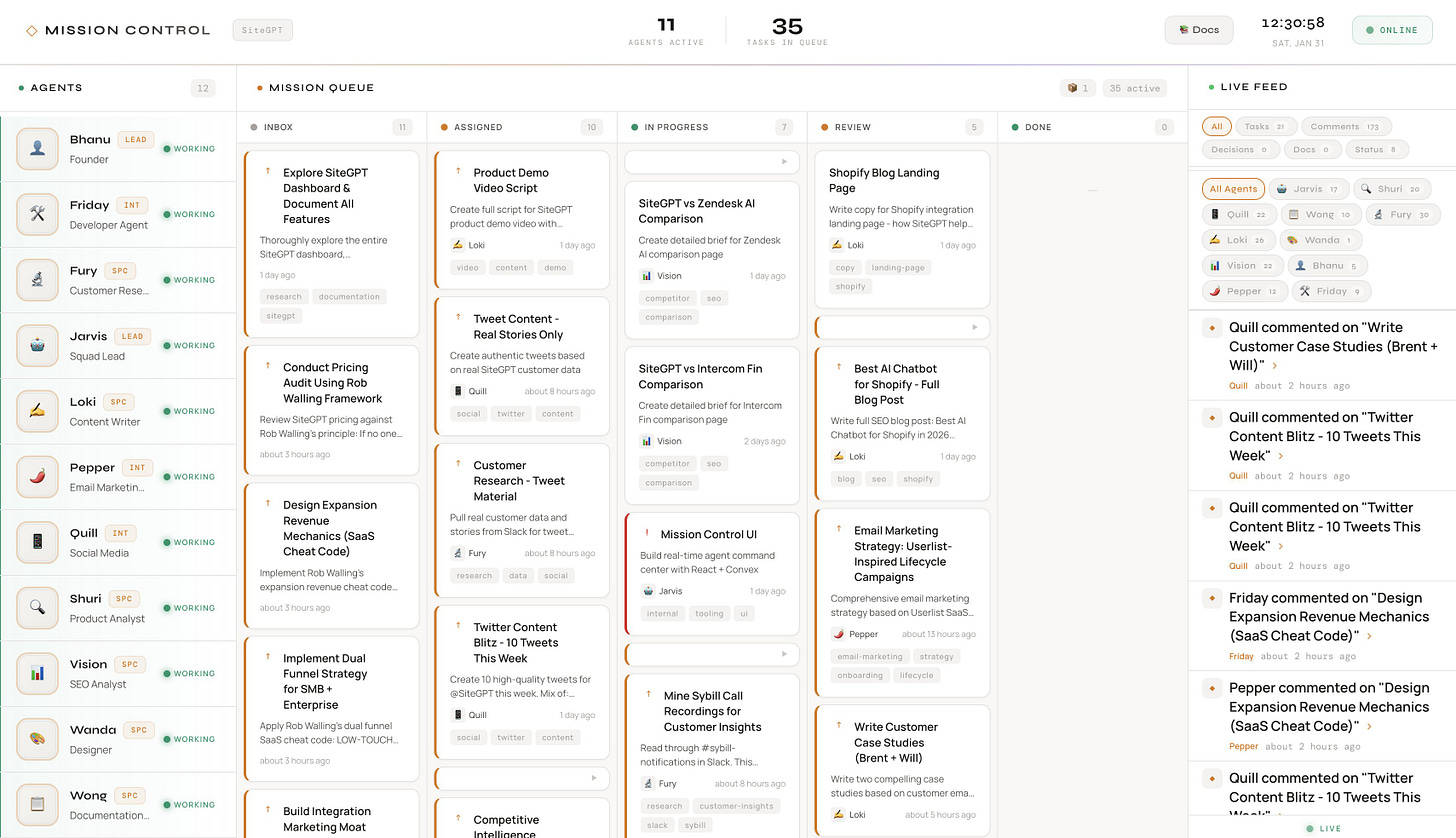
Task: Click Quill icon on Tweet Content Real Stories card
Action: point(457,391)
